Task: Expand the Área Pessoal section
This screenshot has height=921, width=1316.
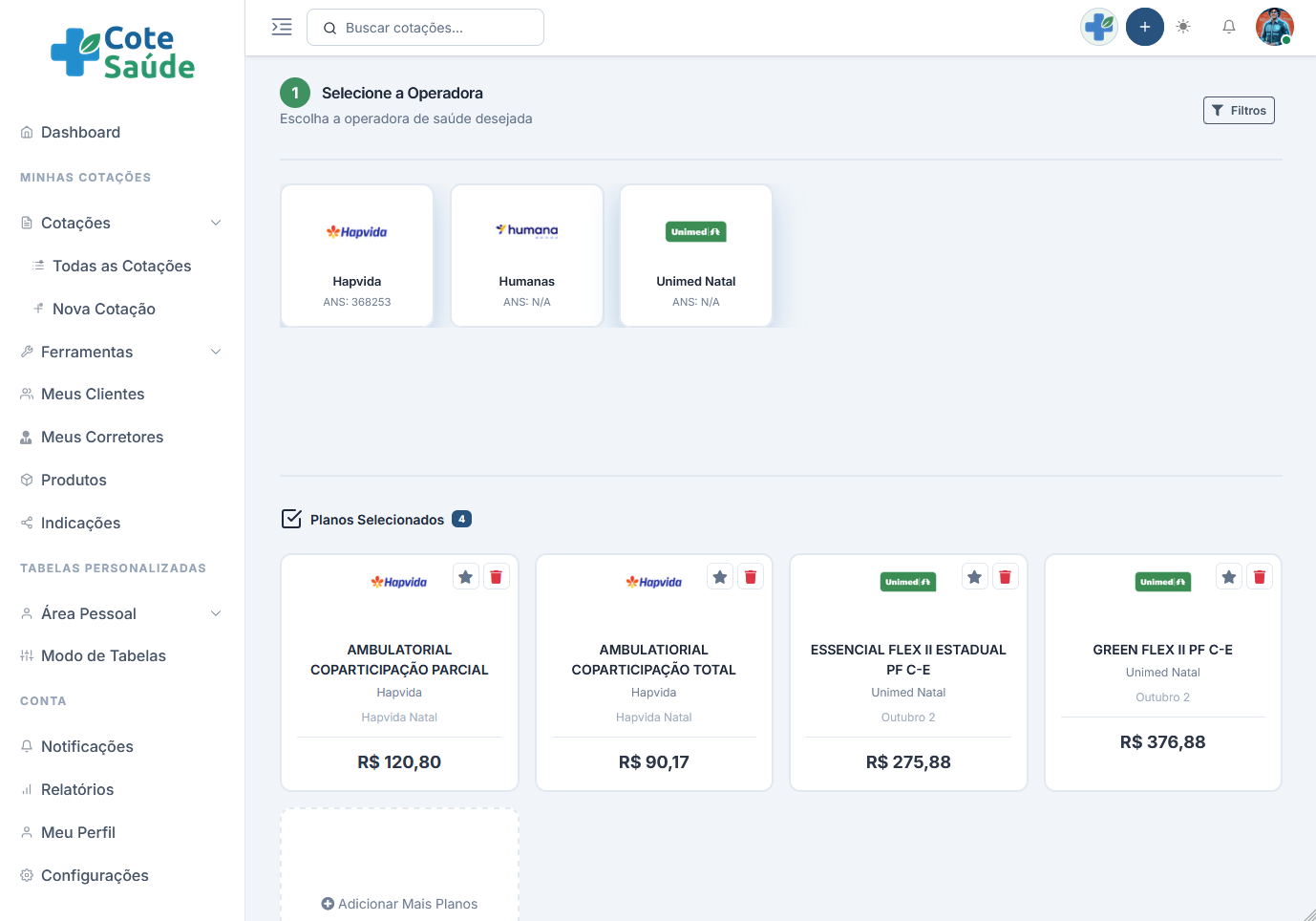Action: pyautogui.click(x=216, y=613)
